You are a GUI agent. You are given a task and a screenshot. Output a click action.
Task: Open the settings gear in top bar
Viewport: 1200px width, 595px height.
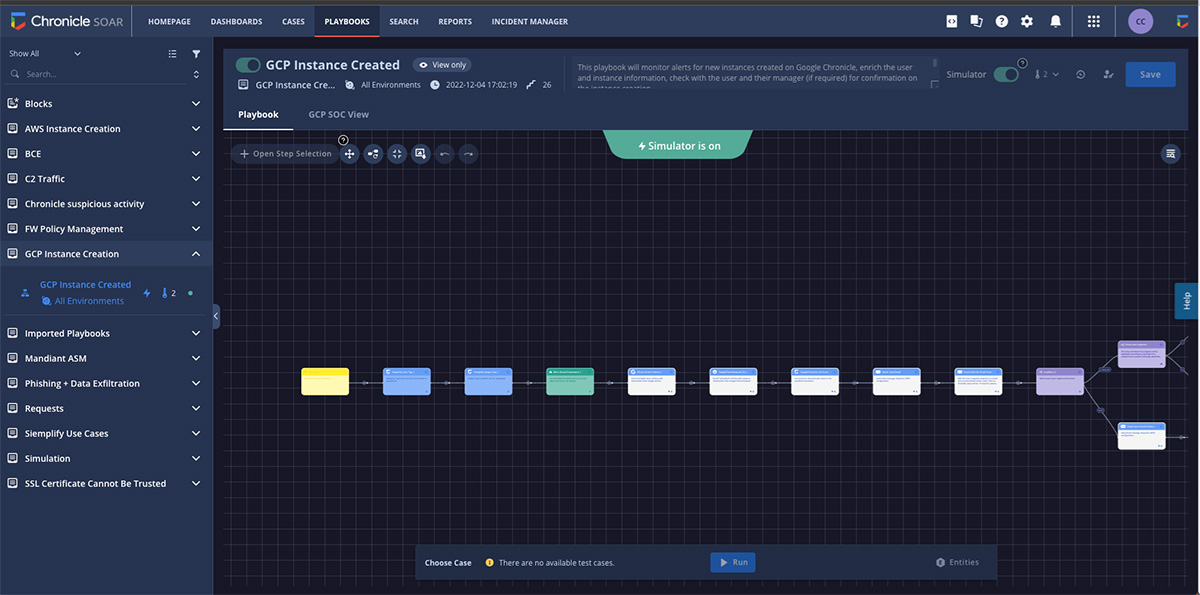point(1027,21)
